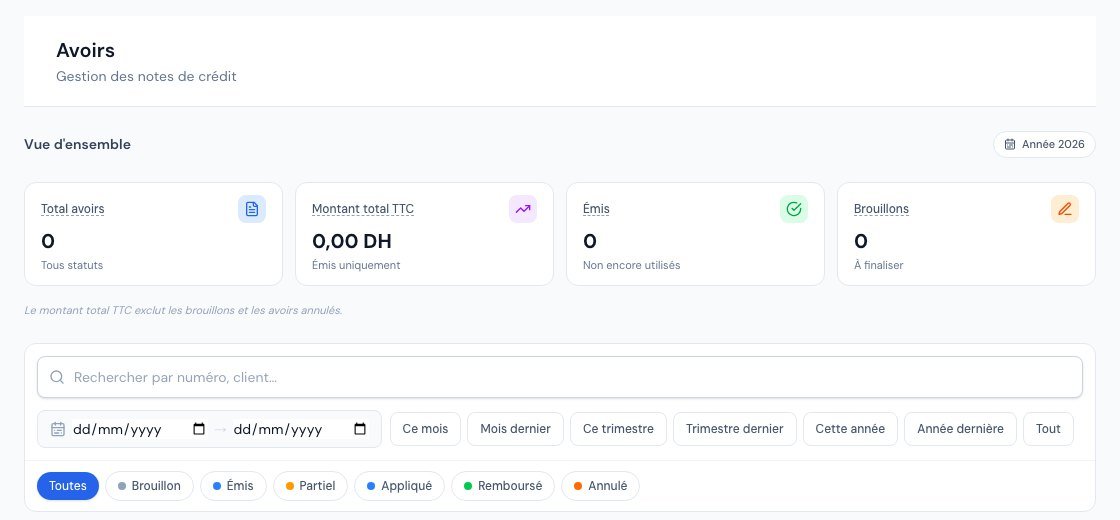This screenshot has height=520, width=1120.
Task: Apply the Trimestre dernier date preset
Action: point(734,429)
